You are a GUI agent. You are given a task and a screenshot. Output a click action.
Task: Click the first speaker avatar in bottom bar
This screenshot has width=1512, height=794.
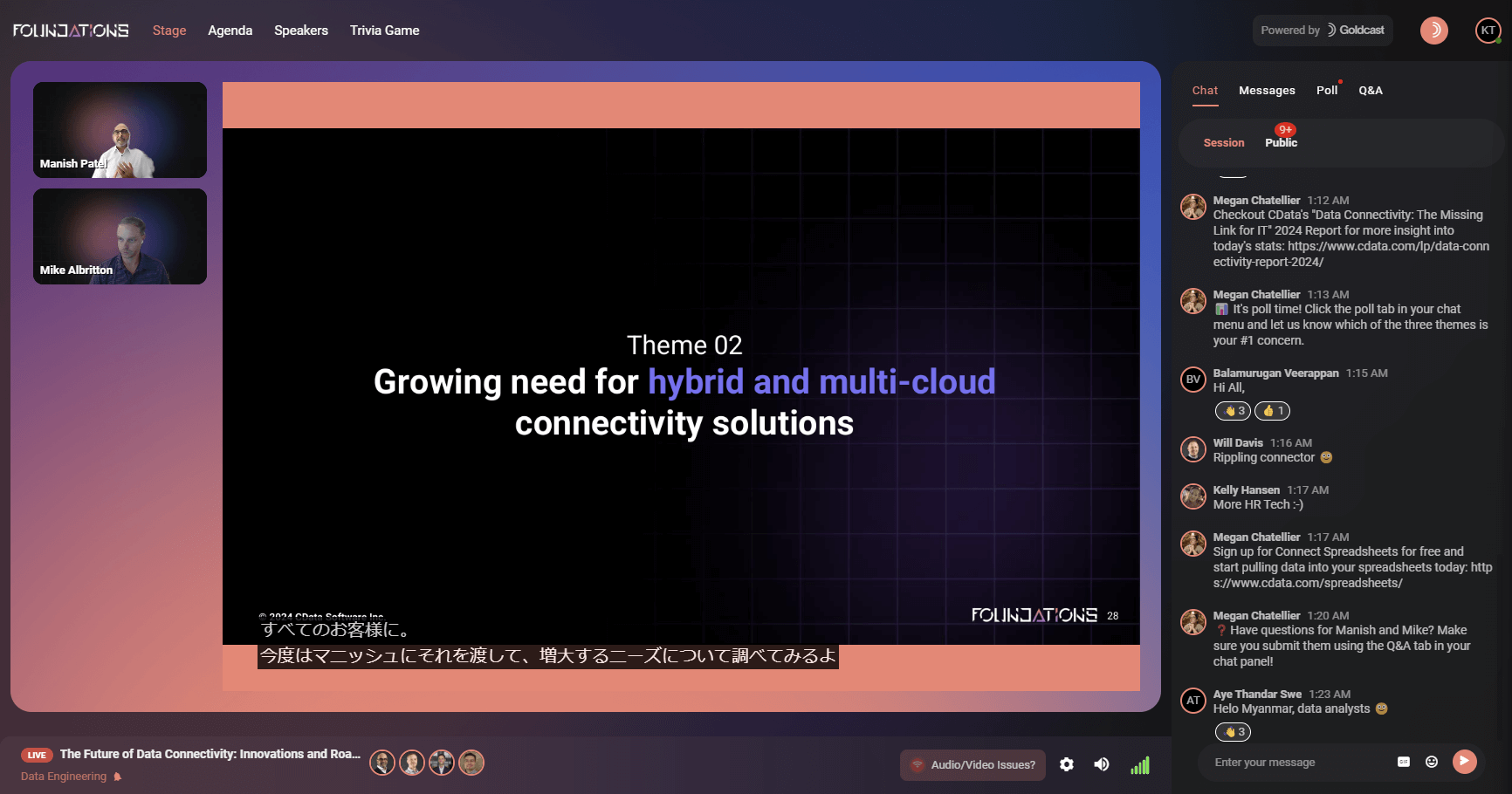click(x=382, y=763)
